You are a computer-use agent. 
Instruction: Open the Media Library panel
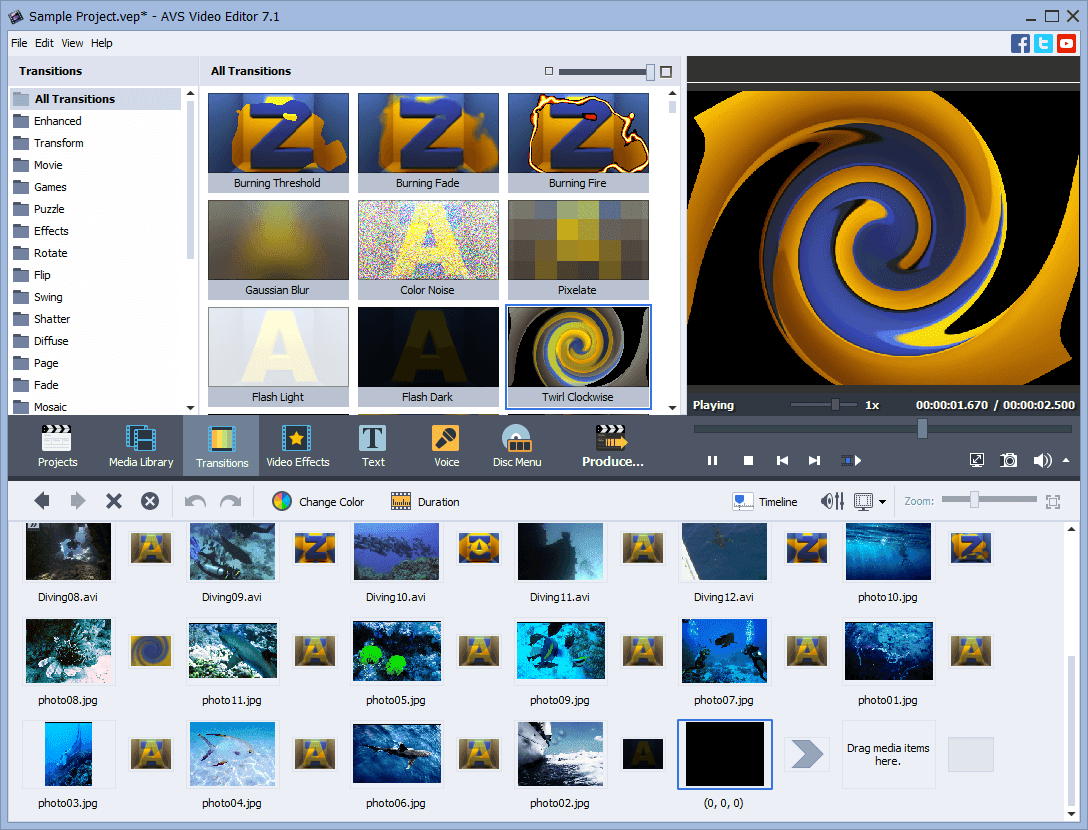(x=141, y=446)
